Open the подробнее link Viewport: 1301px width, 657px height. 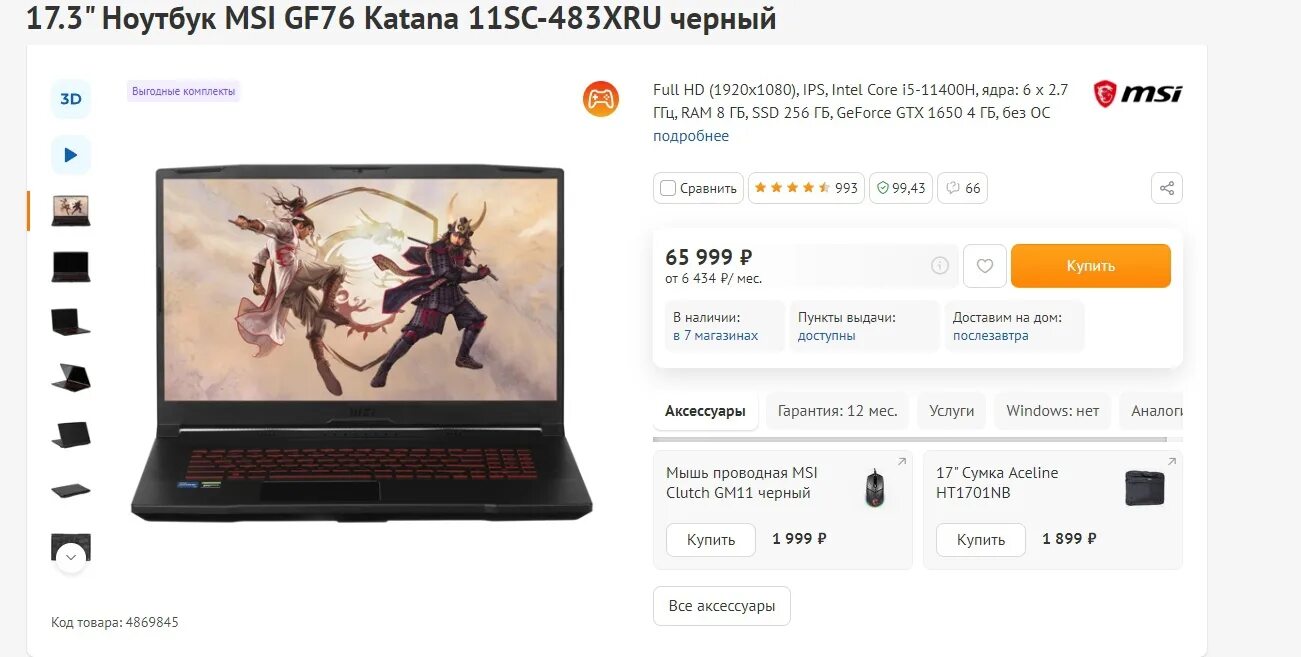691,136
